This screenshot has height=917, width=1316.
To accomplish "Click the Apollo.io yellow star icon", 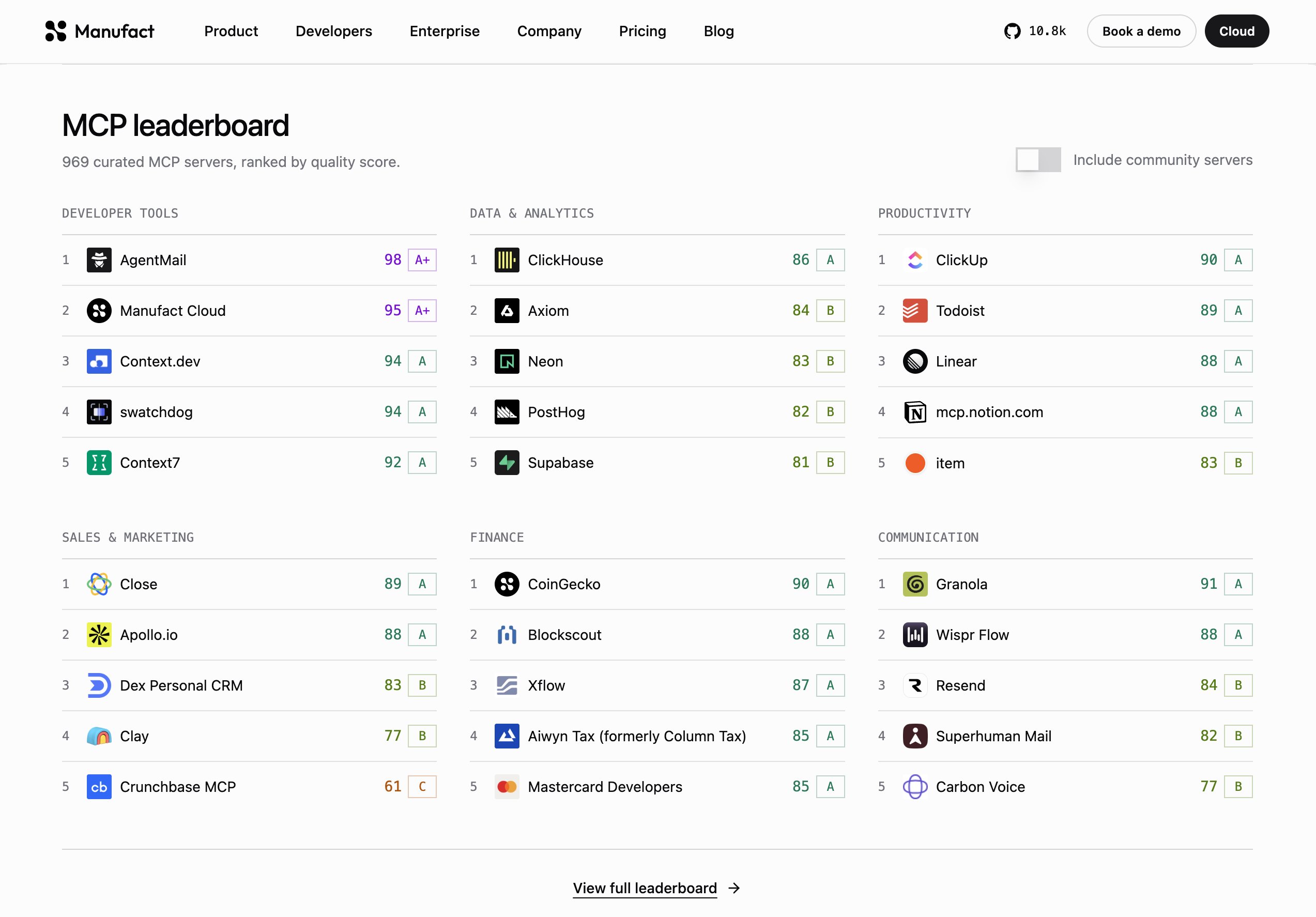I will [x=99, y=634].
